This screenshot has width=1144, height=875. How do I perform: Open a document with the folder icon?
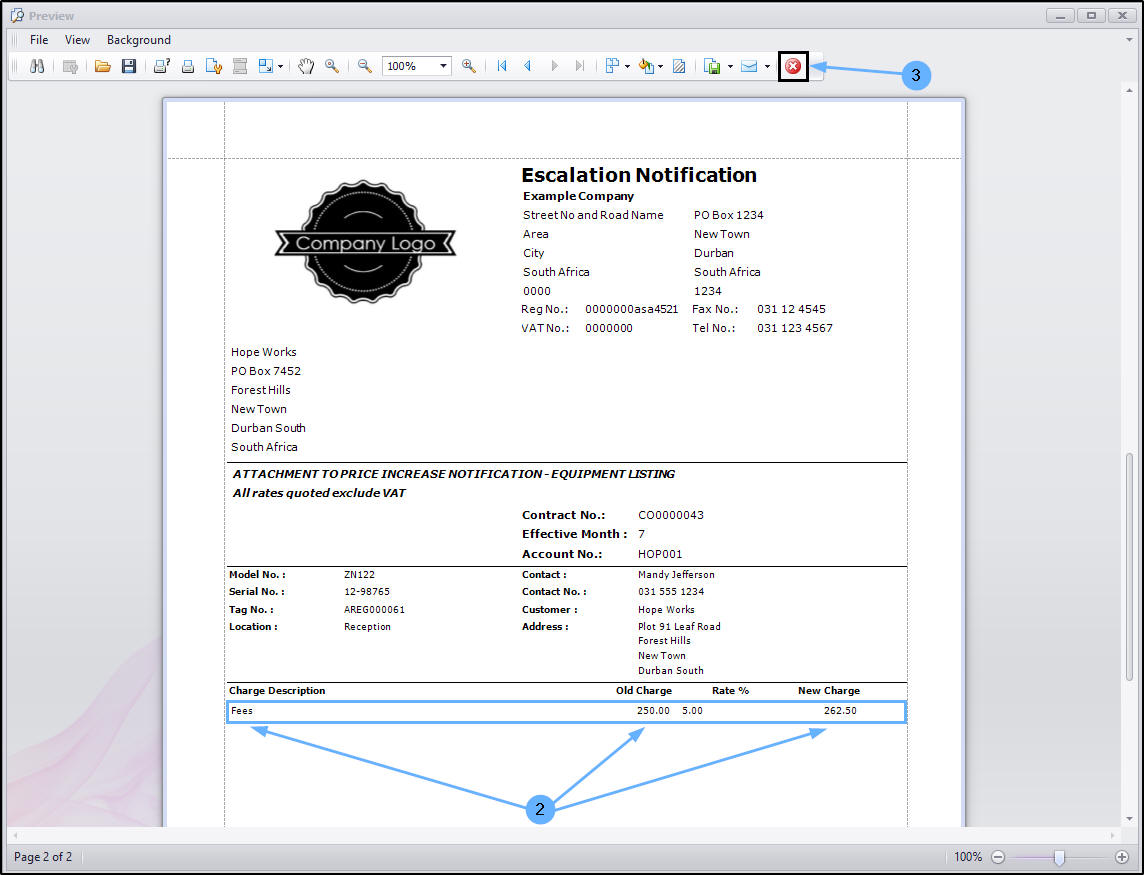tap(102, 66)
